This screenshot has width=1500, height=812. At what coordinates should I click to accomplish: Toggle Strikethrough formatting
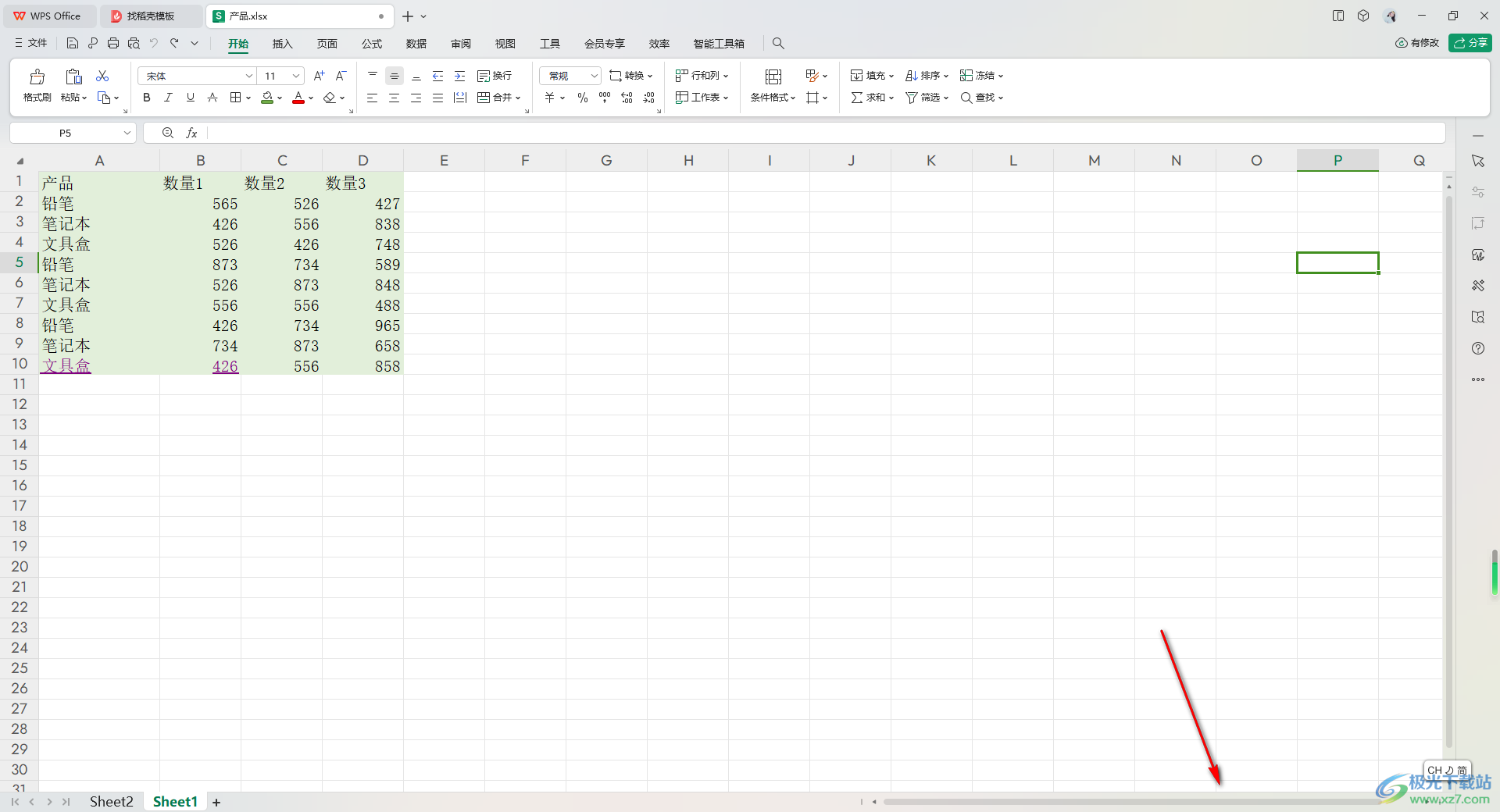click(x=212, y=98)
